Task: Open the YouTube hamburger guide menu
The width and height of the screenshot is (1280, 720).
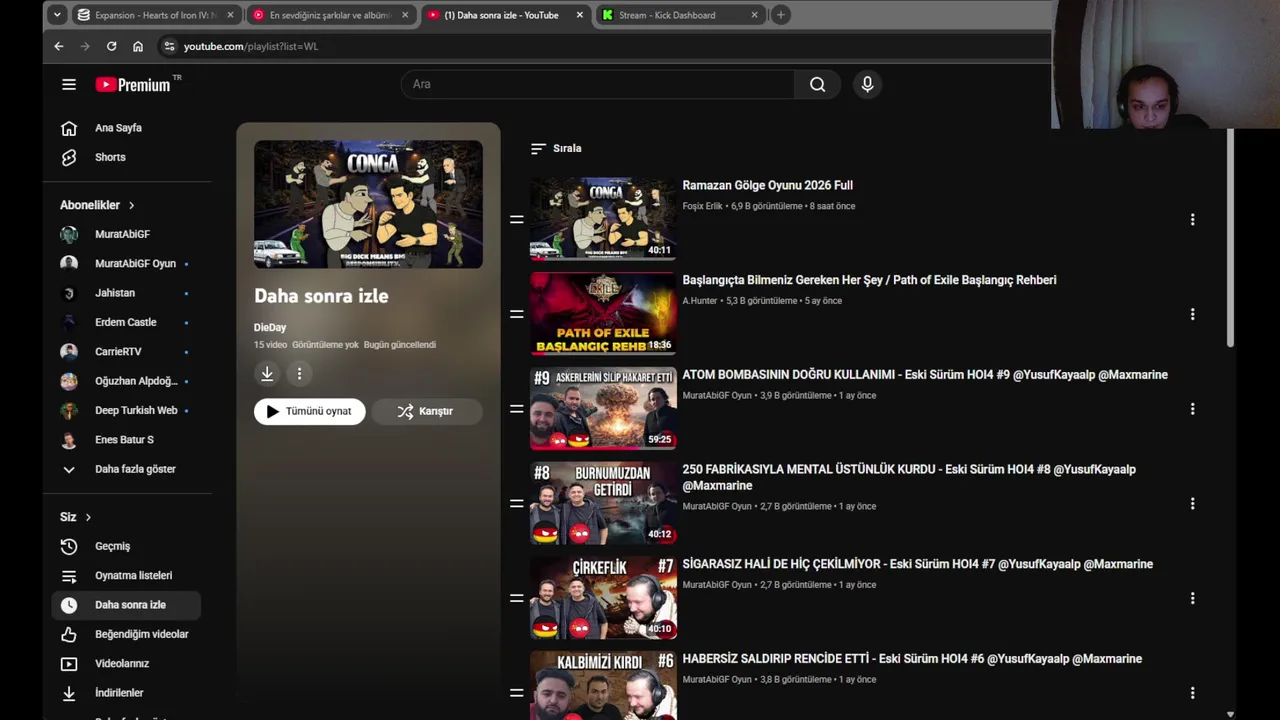Action: 69,84
